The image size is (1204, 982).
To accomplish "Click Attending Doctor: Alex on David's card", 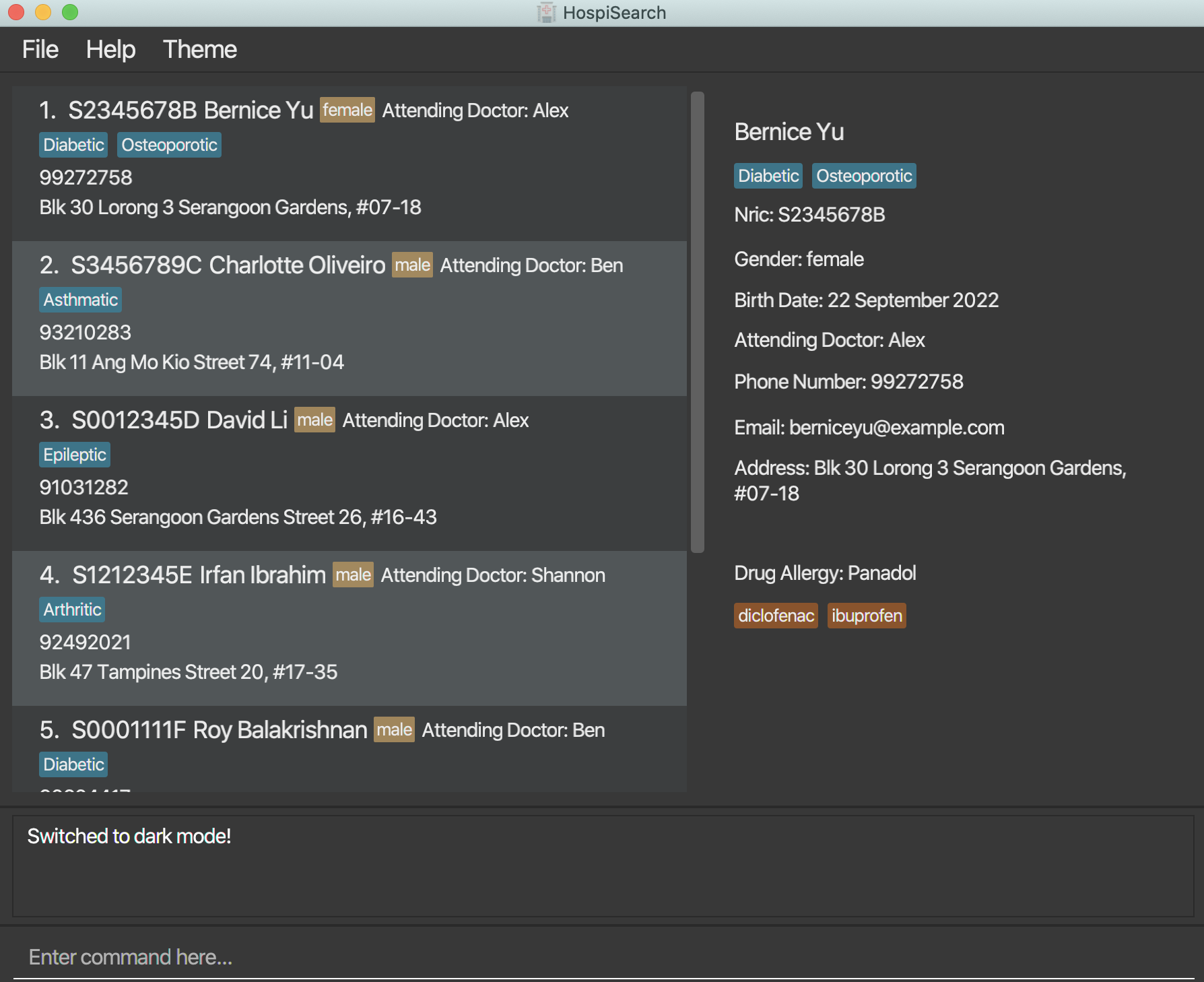I will point(436,420).
